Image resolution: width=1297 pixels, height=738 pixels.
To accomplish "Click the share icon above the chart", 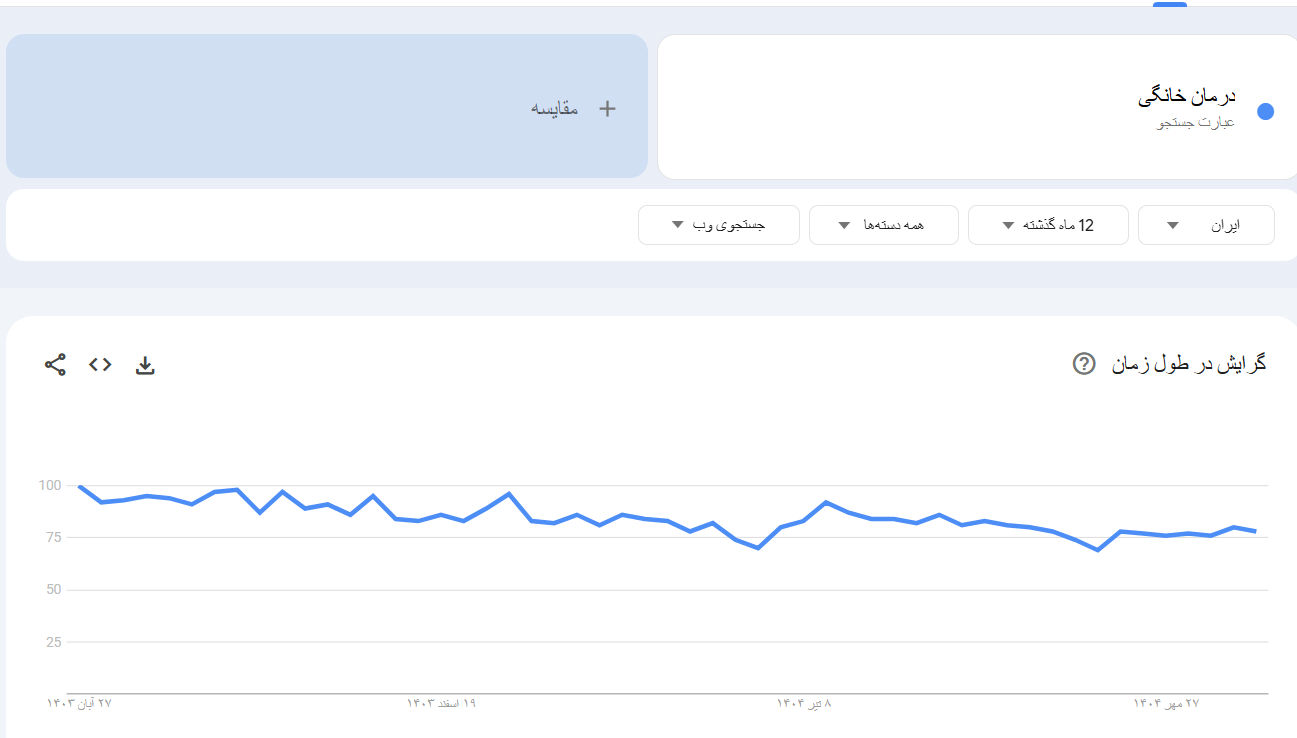I will pyautogui.click(x=55, y=365).
